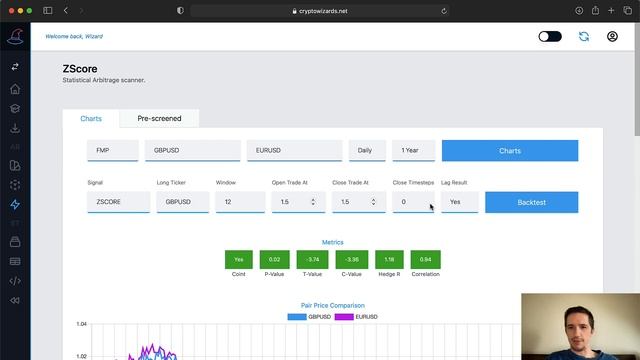Click the P-Value 0.02 metric box

pos(274,260)
